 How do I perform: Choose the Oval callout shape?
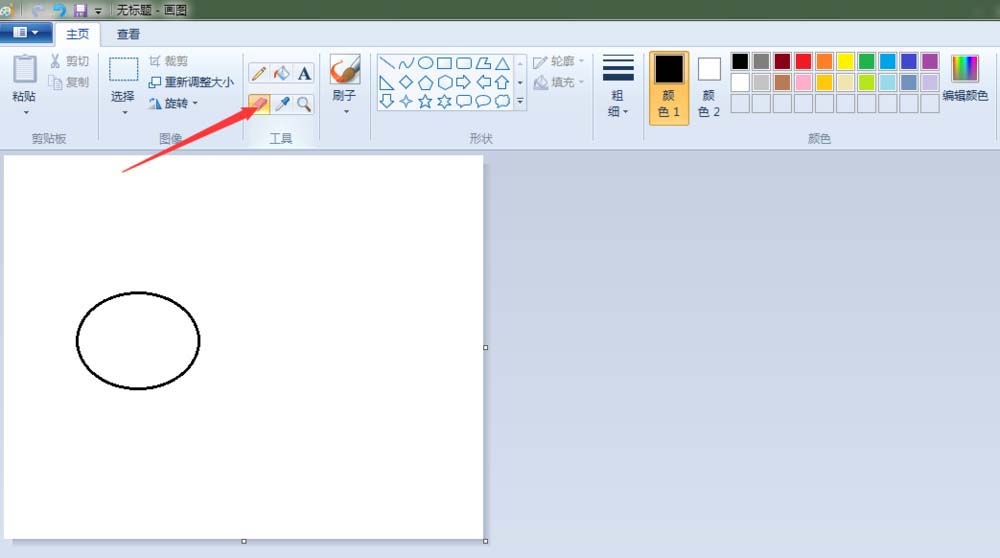coord(483,101)
